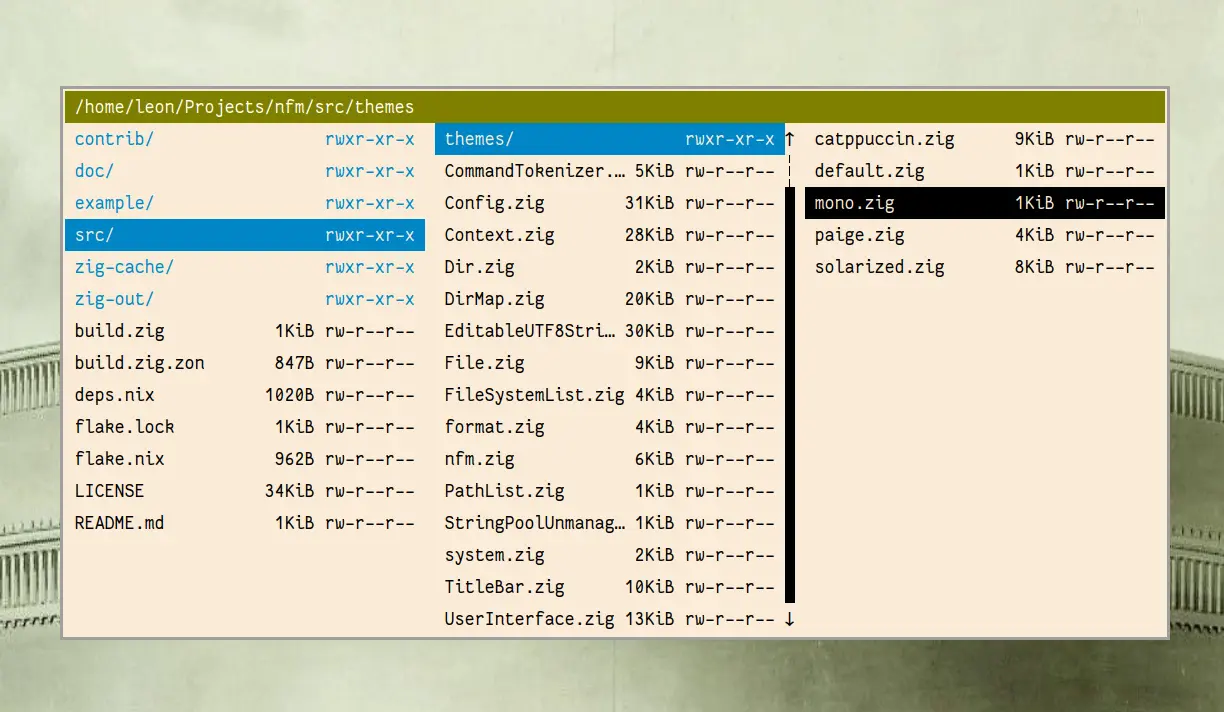Select the solarized.zig theme file
The image size is (1224, 712).
click(879, 267)
